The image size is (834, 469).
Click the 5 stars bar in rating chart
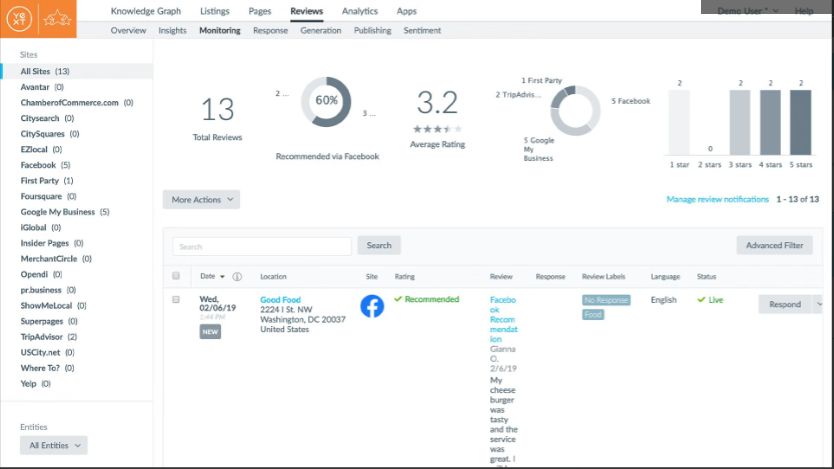[x=800, y=122]
